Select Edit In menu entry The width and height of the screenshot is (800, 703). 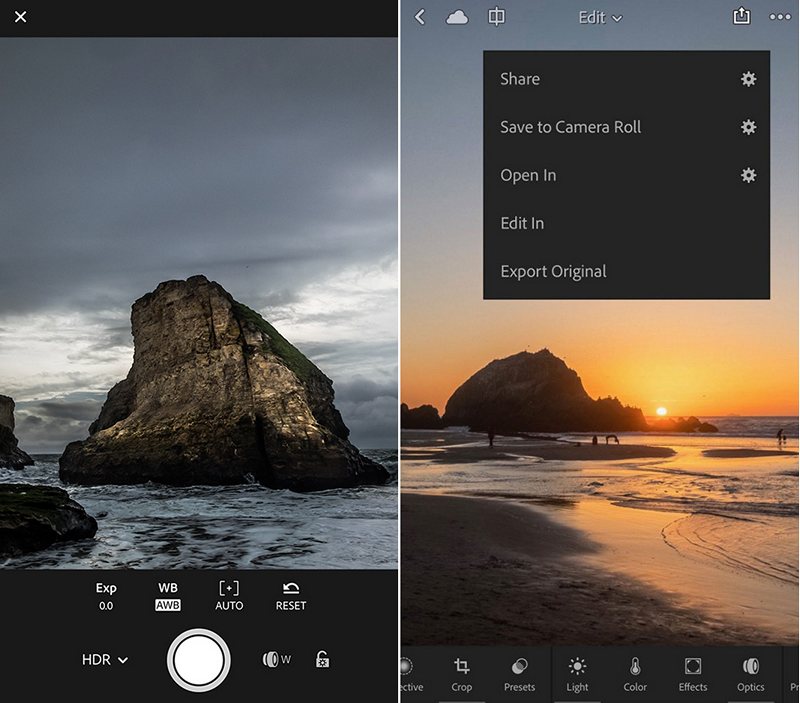[522, 223]
